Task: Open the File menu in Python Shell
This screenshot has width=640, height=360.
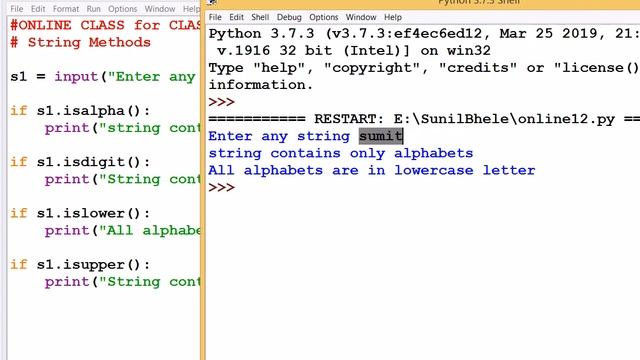Action: (215, 17)
